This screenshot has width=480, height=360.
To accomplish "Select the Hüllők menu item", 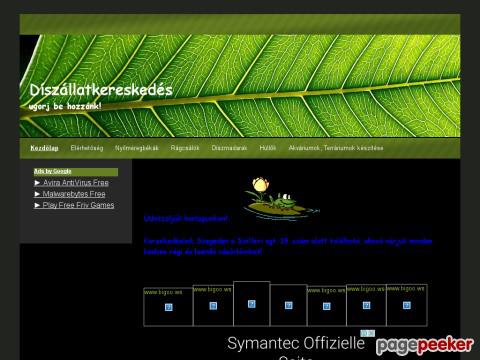I will (268, 148).
